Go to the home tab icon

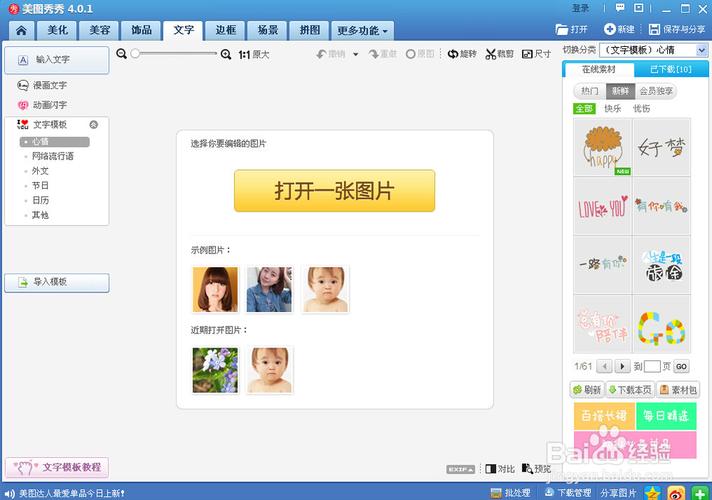[x=21, y=30]
